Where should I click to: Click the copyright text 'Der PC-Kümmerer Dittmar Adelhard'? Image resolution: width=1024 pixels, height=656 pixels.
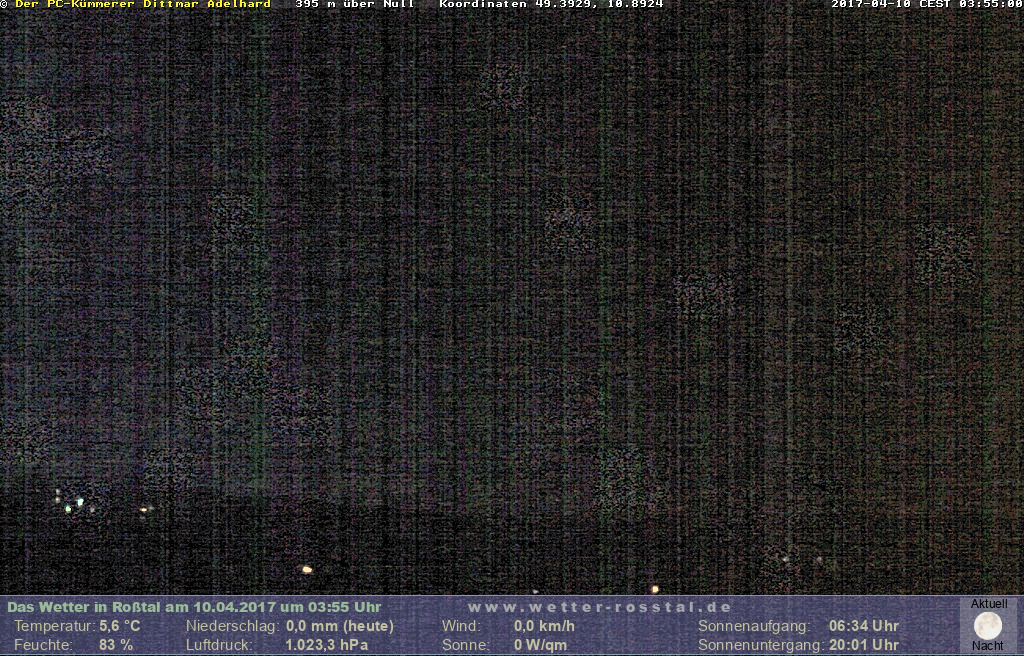coord(142,4)
